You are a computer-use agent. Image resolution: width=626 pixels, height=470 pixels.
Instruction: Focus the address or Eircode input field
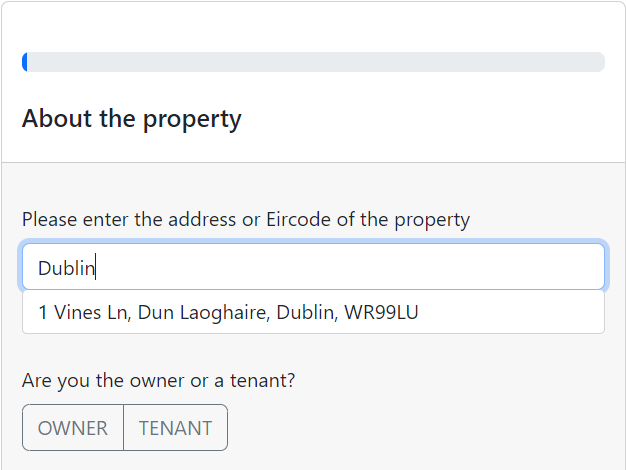click(x=313, y=267)
